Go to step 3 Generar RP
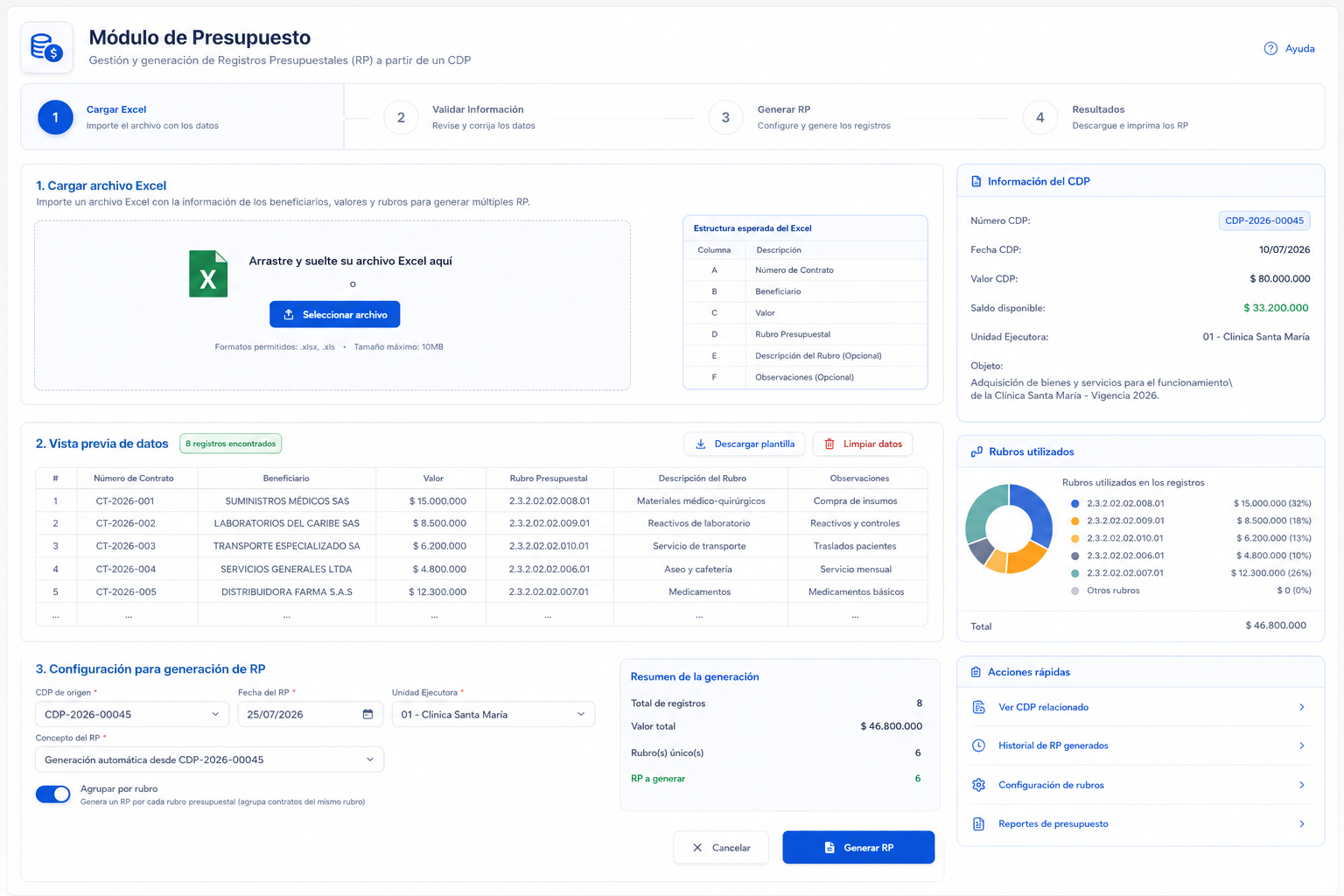This screenshot has height=896, width=1344. (800, 117)
